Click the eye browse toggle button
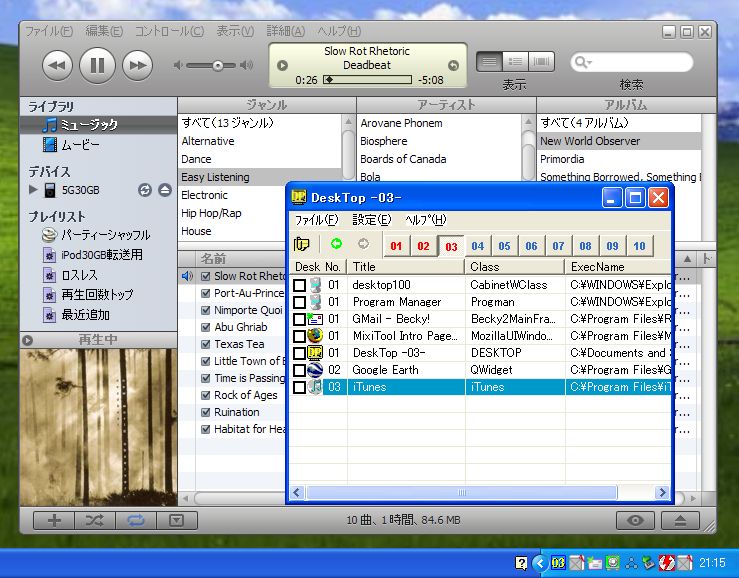This screenshot has width=739, height=578. (x=635, y=520)
